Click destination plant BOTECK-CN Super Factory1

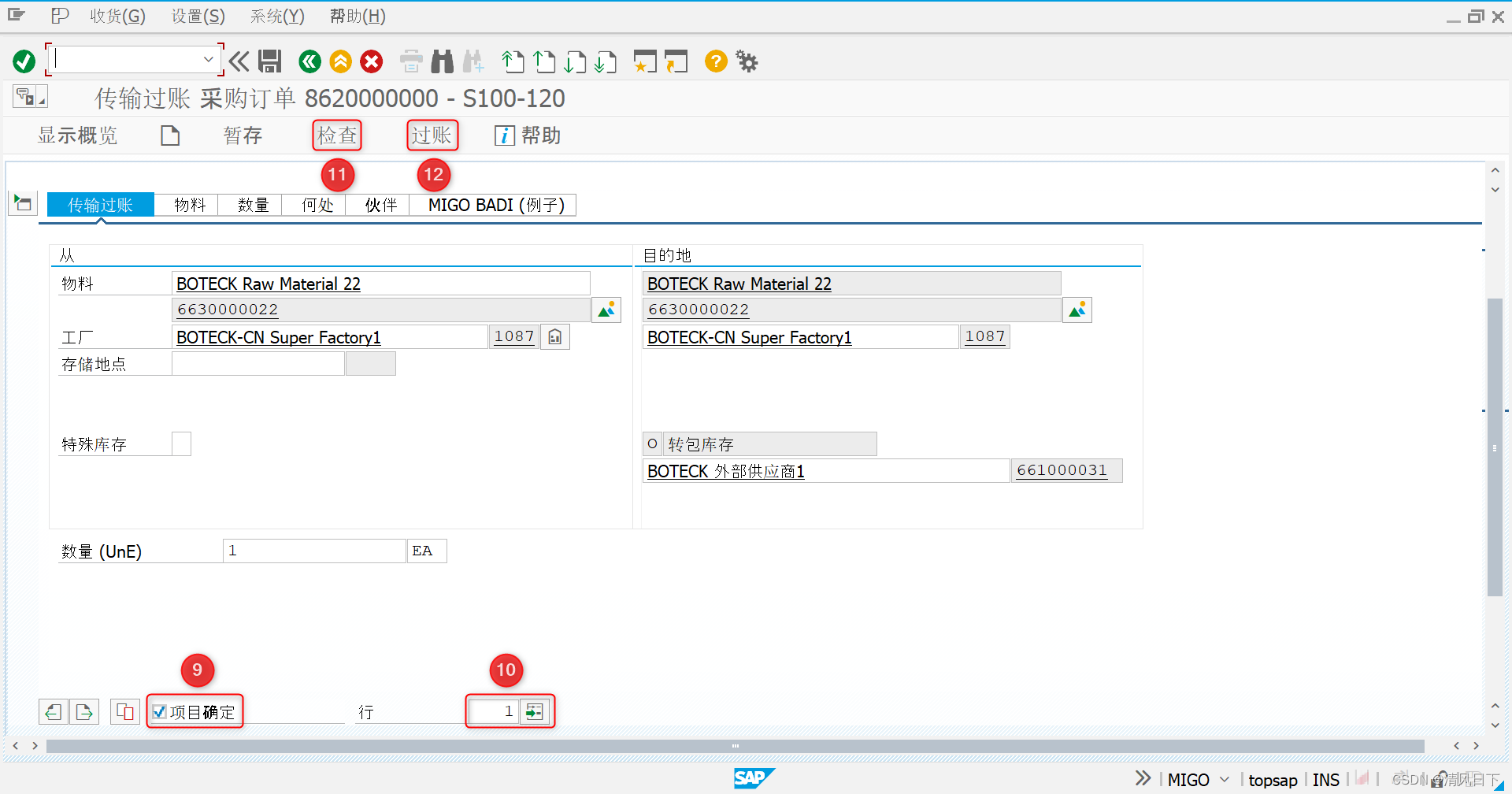click(801, 337)
